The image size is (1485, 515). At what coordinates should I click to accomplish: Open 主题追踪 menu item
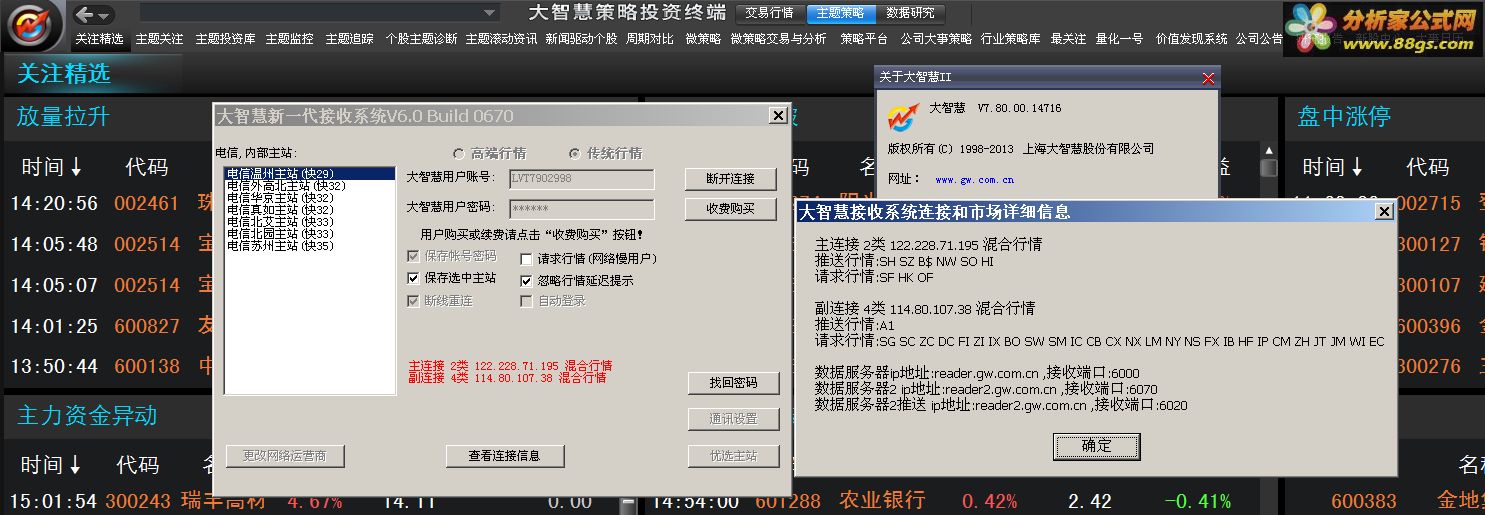[349, 39]
